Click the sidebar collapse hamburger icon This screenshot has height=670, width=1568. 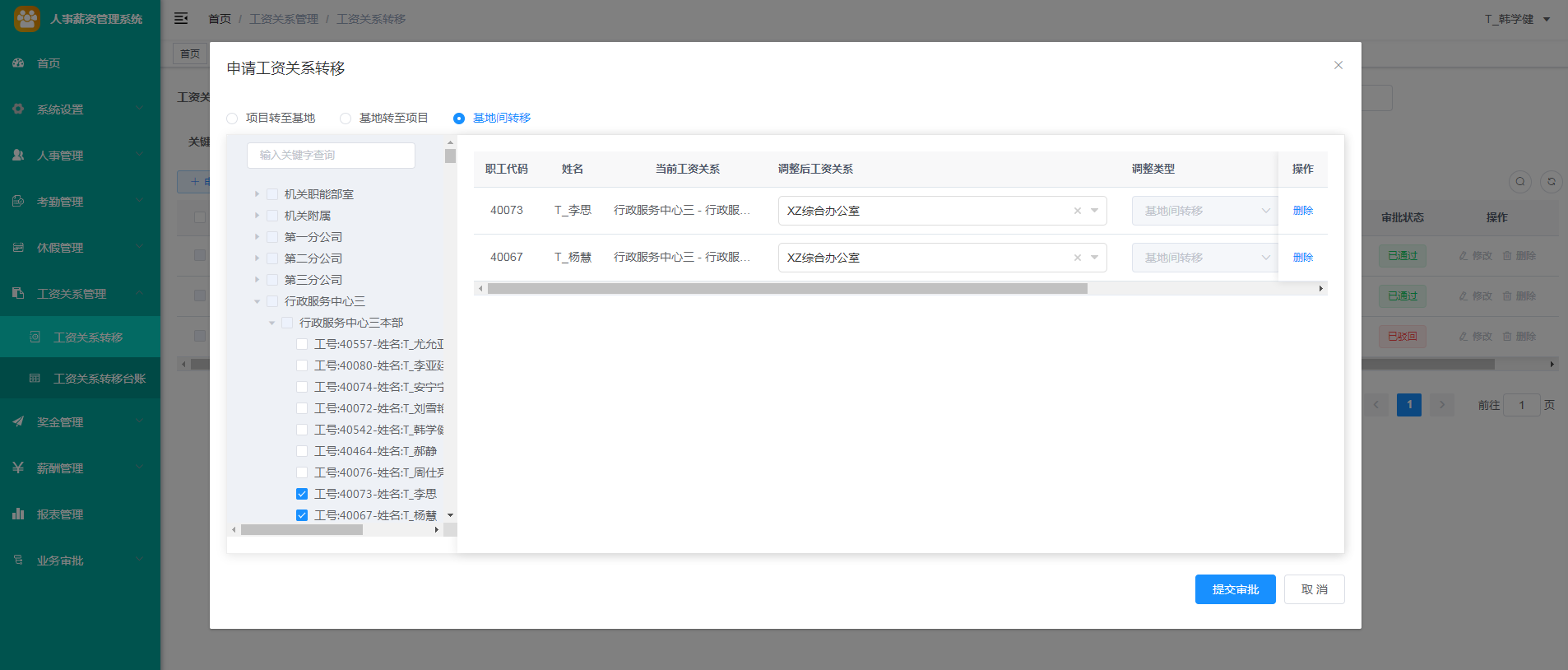point(181,18)
